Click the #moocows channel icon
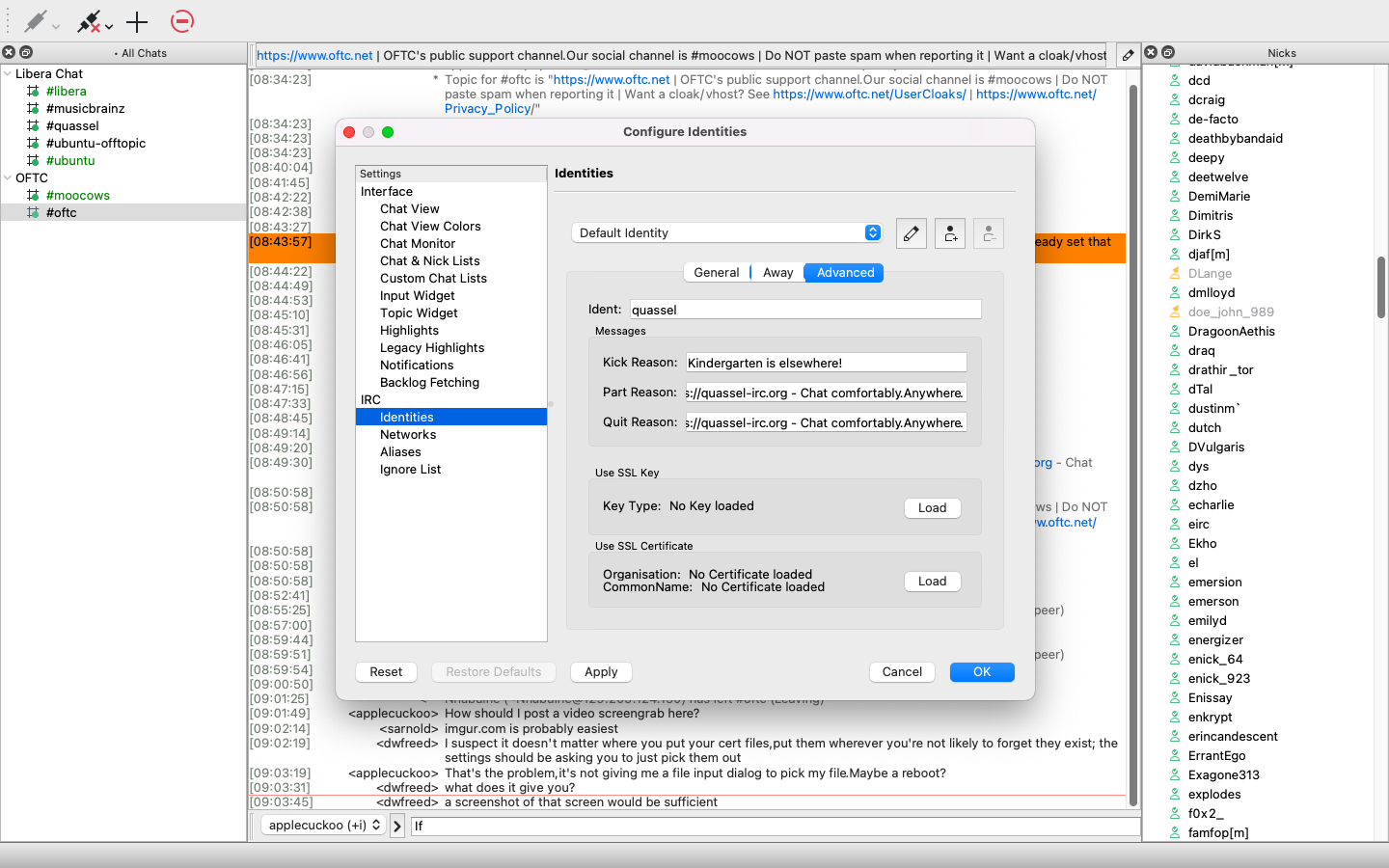1389x868 pixels. (x=33, y=195)
